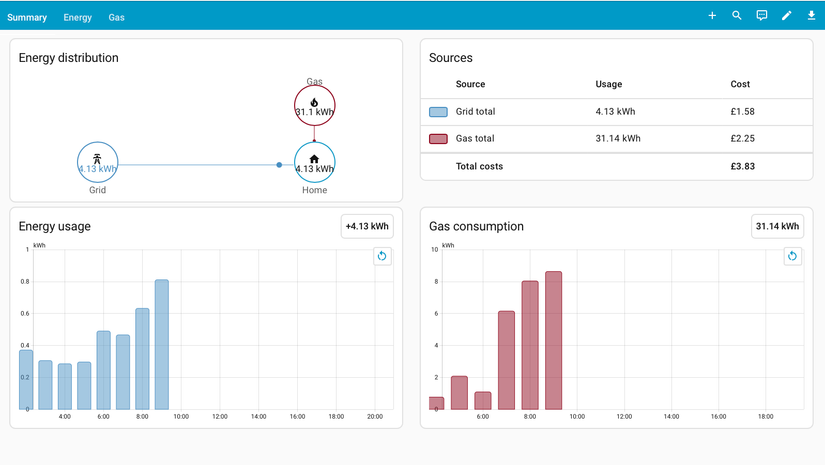This screenshot has width=825, height=465.
Task: Click the Total costs row
Action: tap(617, 166)
